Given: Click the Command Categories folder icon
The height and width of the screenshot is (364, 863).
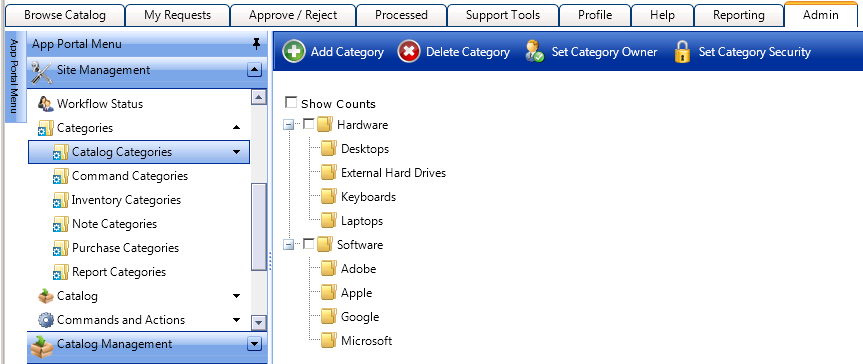Looking at the screenshot, I should click(x=61, y=176).
